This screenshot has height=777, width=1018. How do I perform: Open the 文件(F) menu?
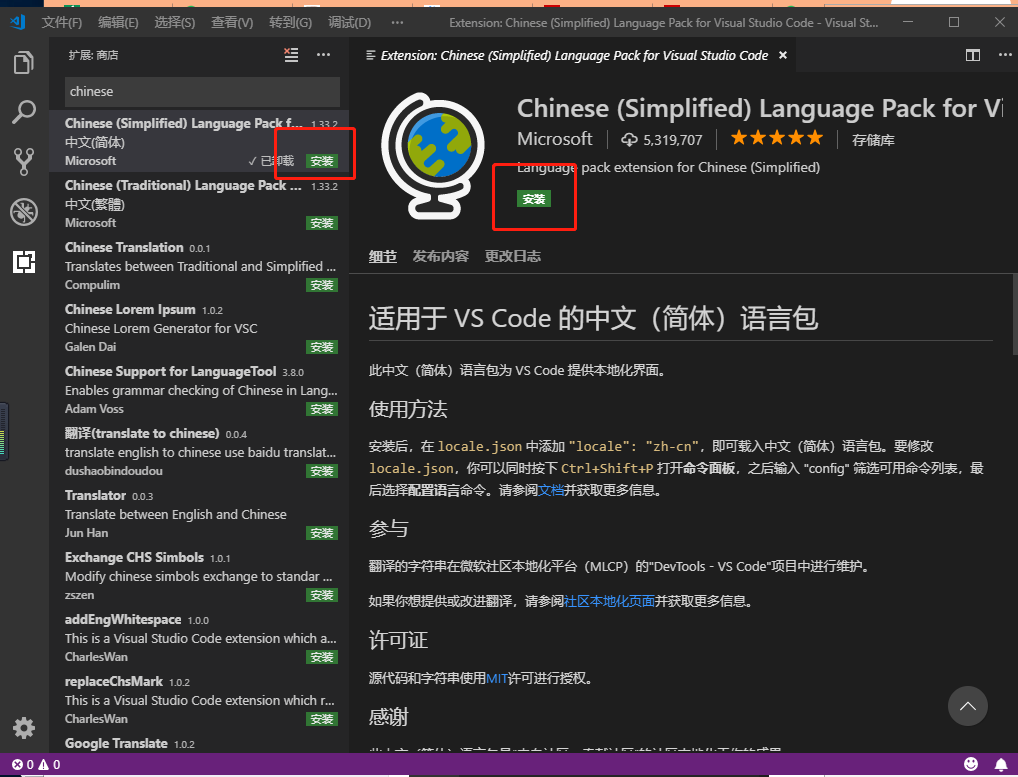tap(62, 23)
